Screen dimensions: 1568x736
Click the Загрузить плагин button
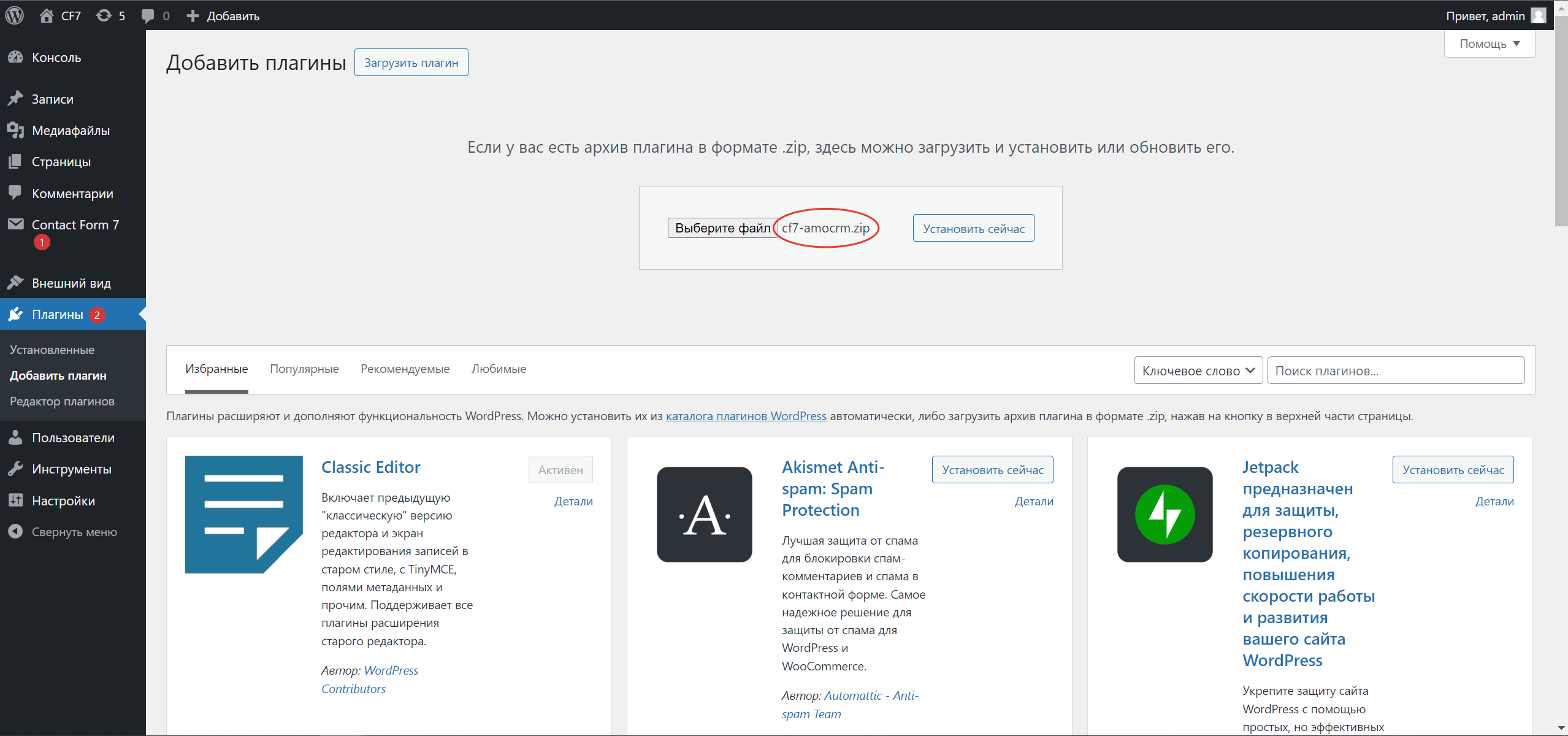[x=410, y=62]
